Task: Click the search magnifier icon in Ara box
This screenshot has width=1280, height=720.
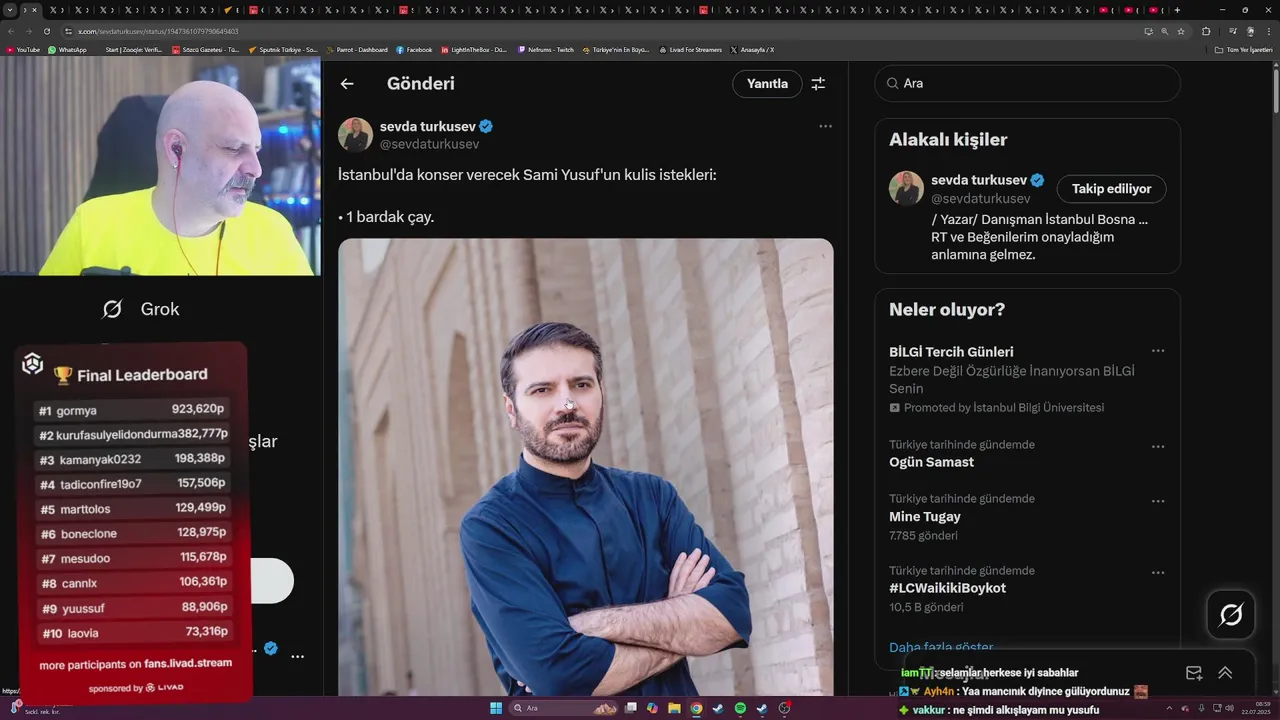Action: pos(891,84)
